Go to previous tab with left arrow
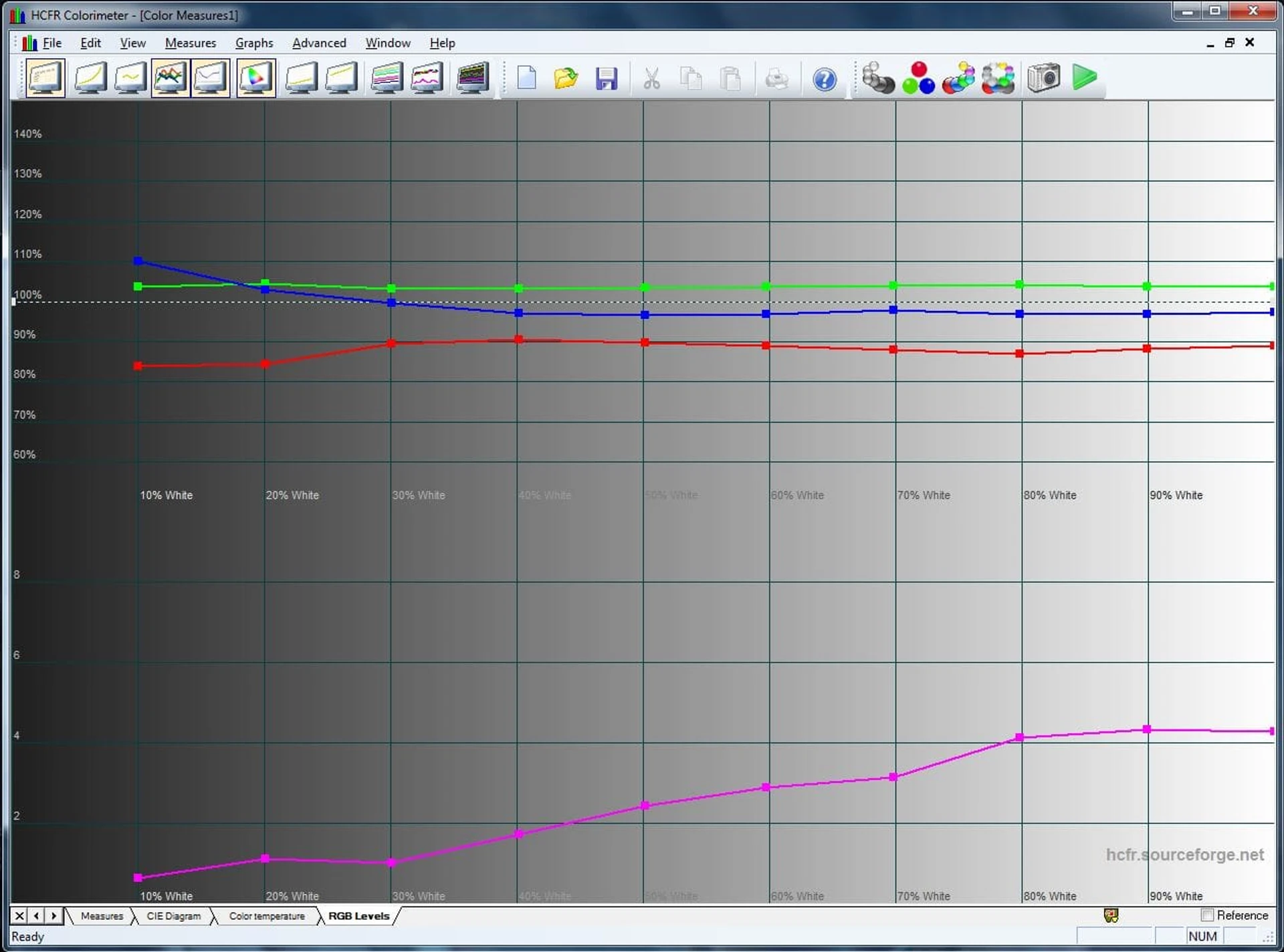 (37, 916)
